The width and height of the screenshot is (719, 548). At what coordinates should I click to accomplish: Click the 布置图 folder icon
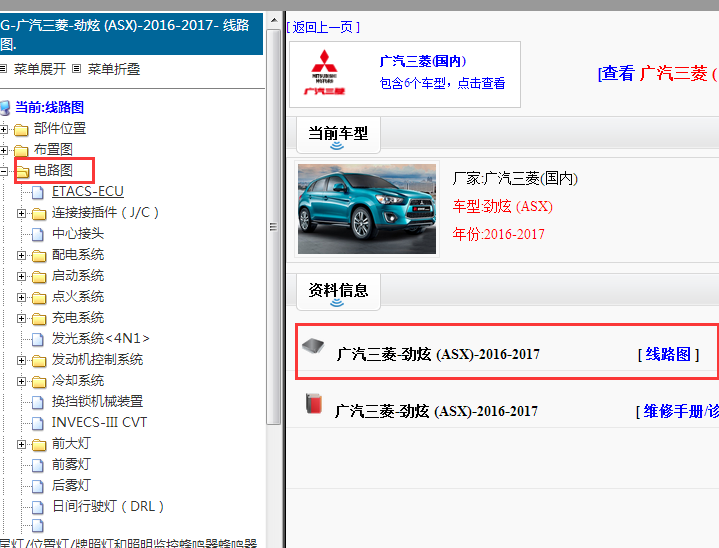tap(21, 150)
